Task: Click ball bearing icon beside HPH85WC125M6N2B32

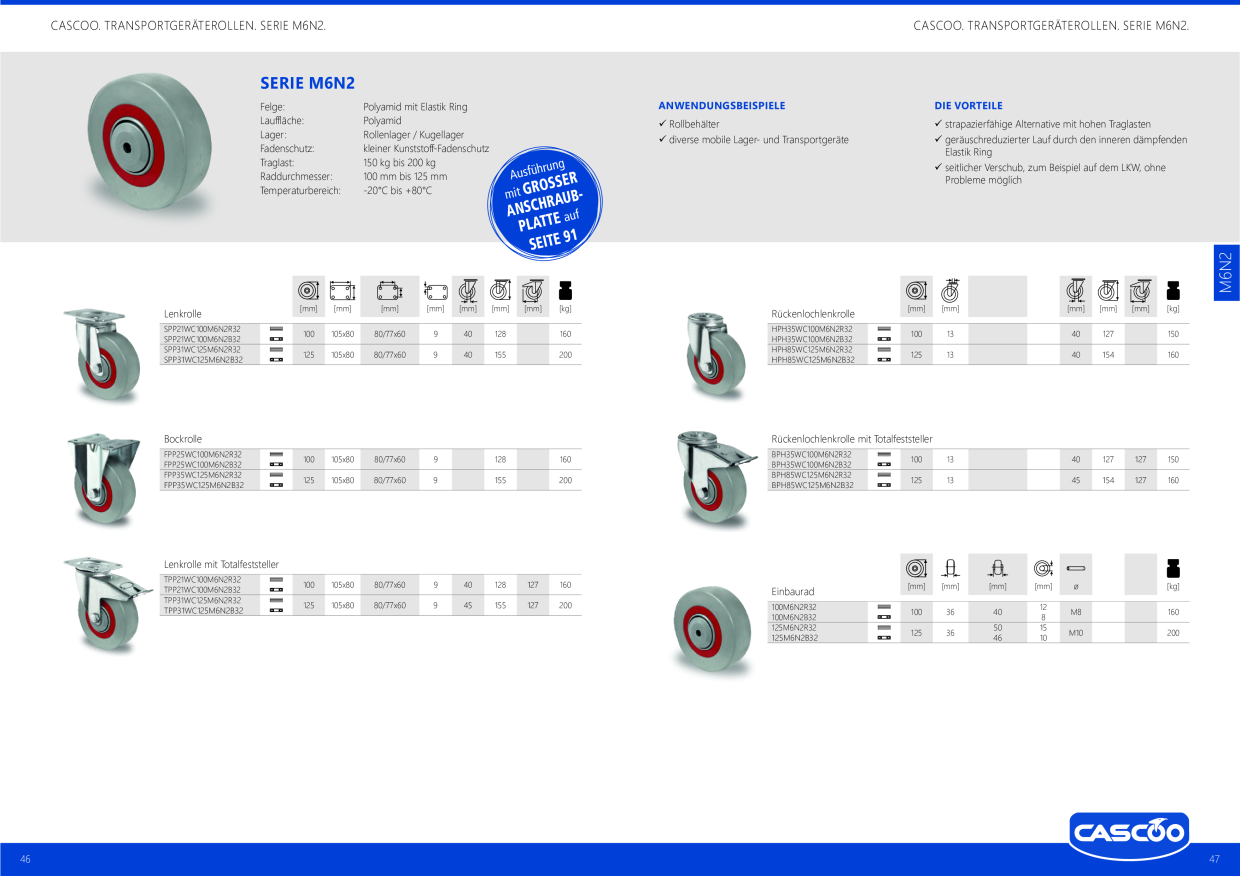Action: coord(884,360)
